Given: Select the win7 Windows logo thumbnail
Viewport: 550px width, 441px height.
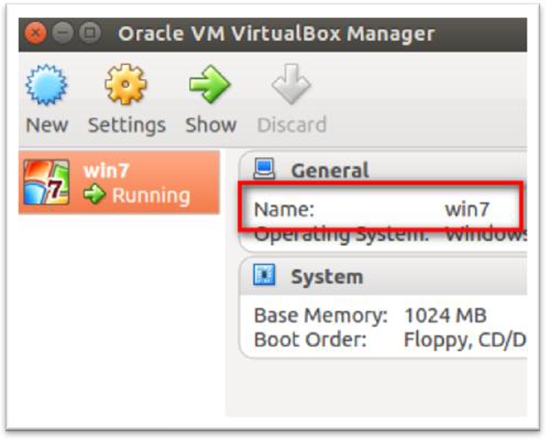Looking at the screenshot, I should click(x=46, y=182).
